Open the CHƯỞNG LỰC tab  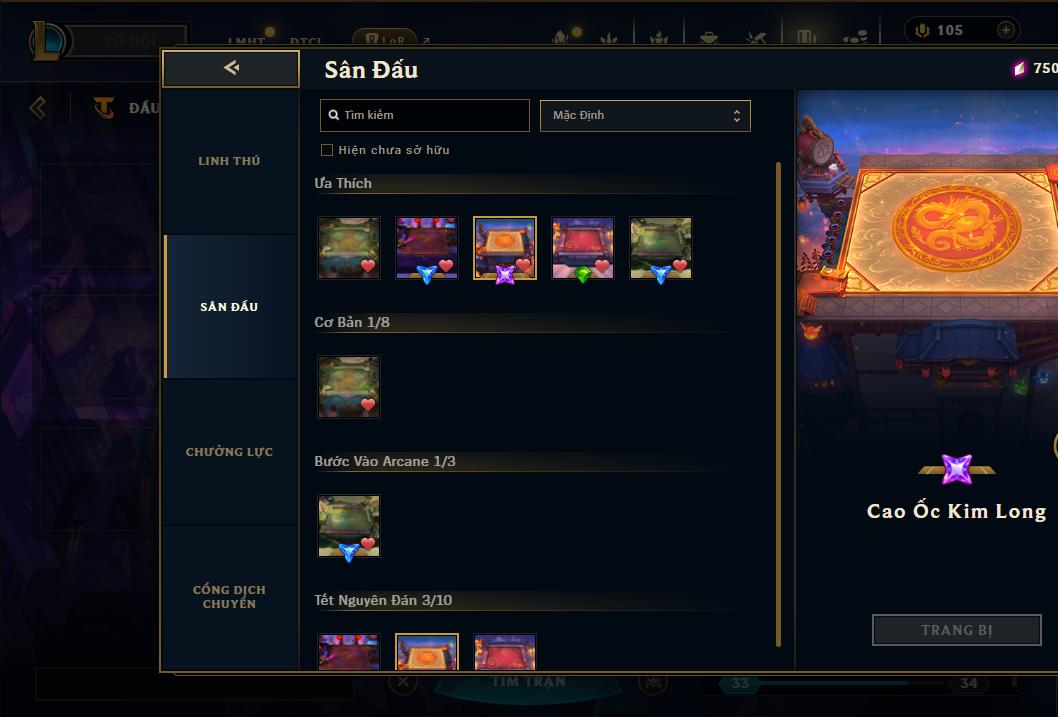229,452
